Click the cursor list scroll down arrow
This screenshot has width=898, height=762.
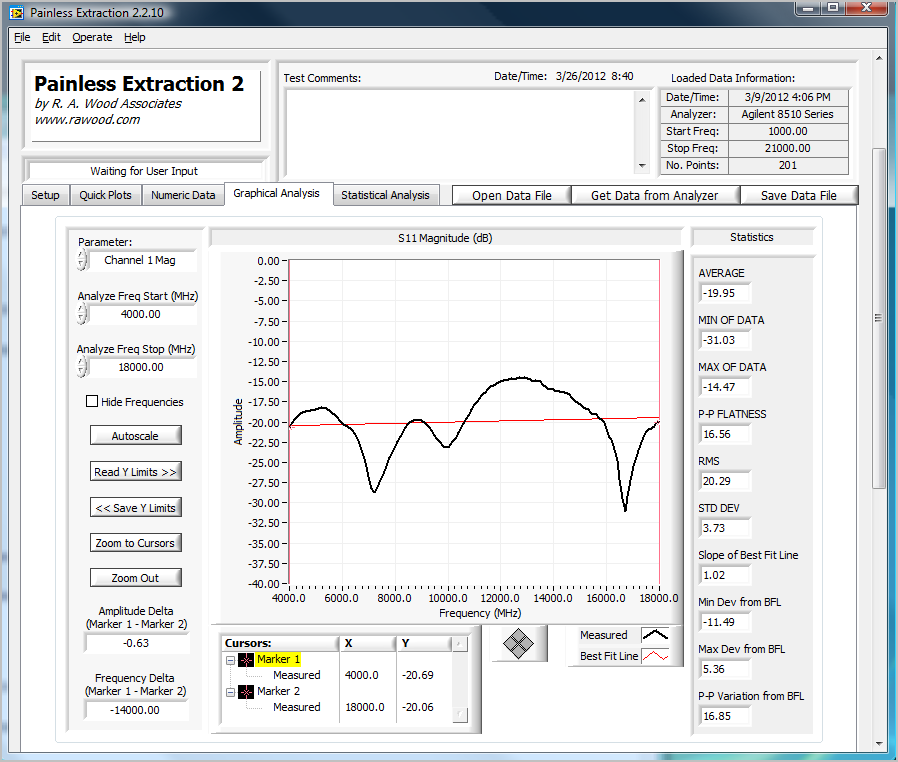click(x=460, y=715)
